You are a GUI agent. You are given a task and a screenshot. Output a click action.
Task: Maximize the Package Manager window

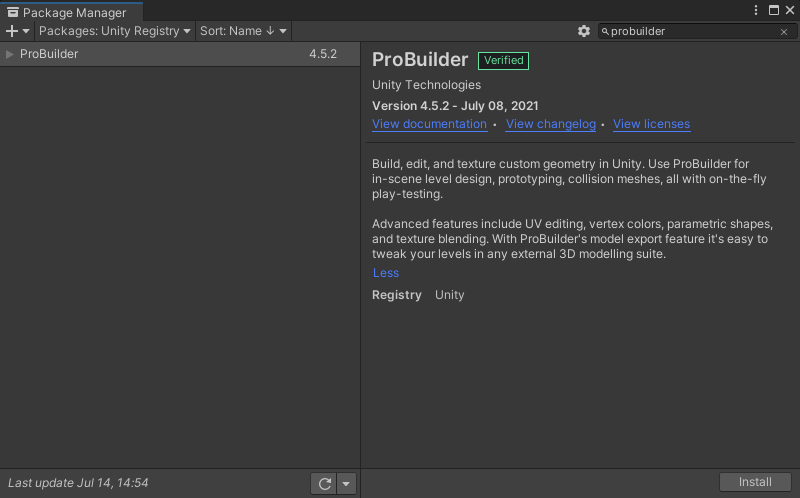[x=774, y=10]
